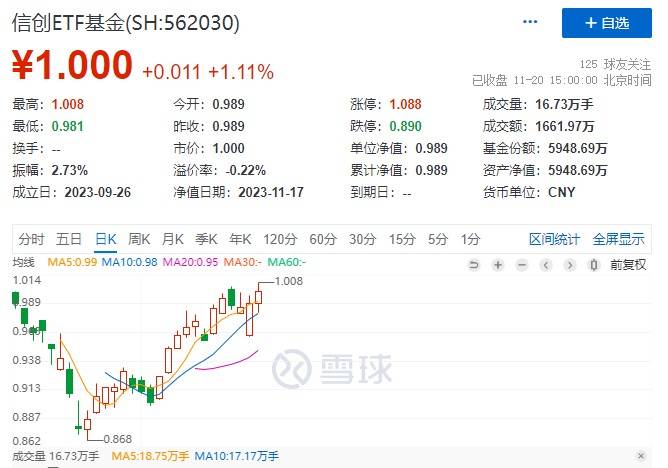
Task: Reset chart with the undo arrow icon
Action: 473,265
